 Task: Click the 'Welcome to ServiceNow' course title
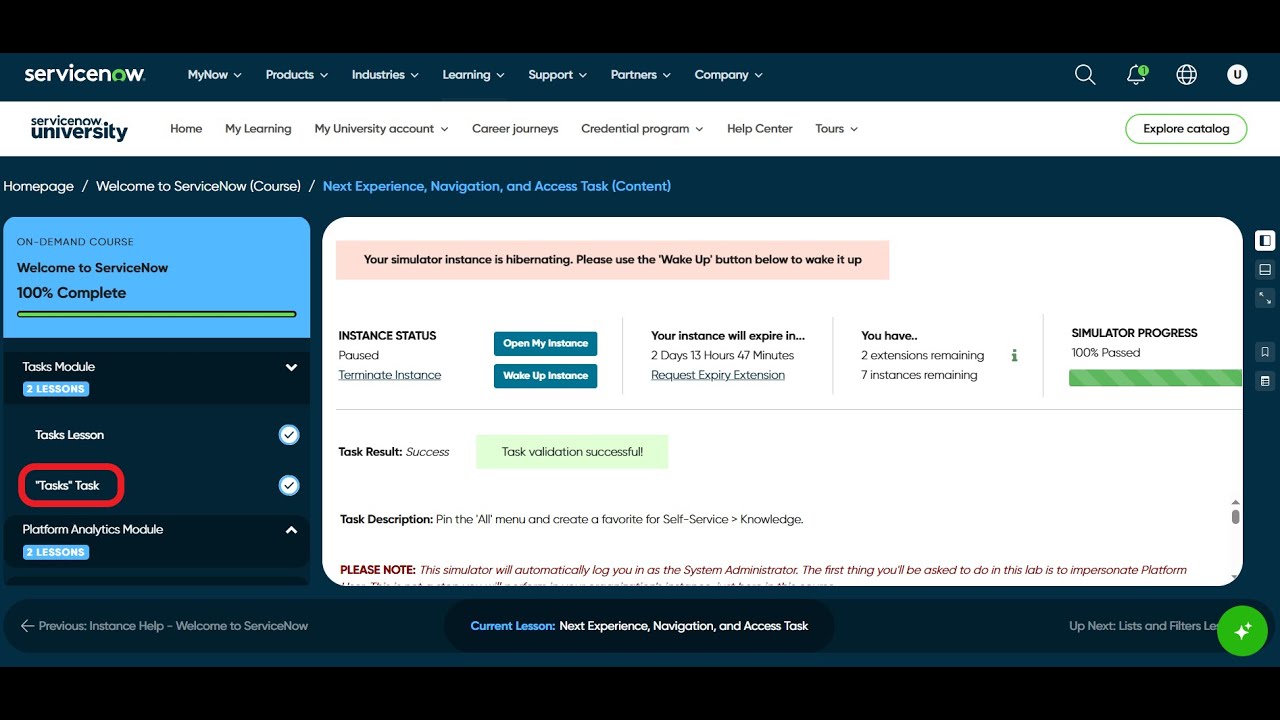(92, 268)
